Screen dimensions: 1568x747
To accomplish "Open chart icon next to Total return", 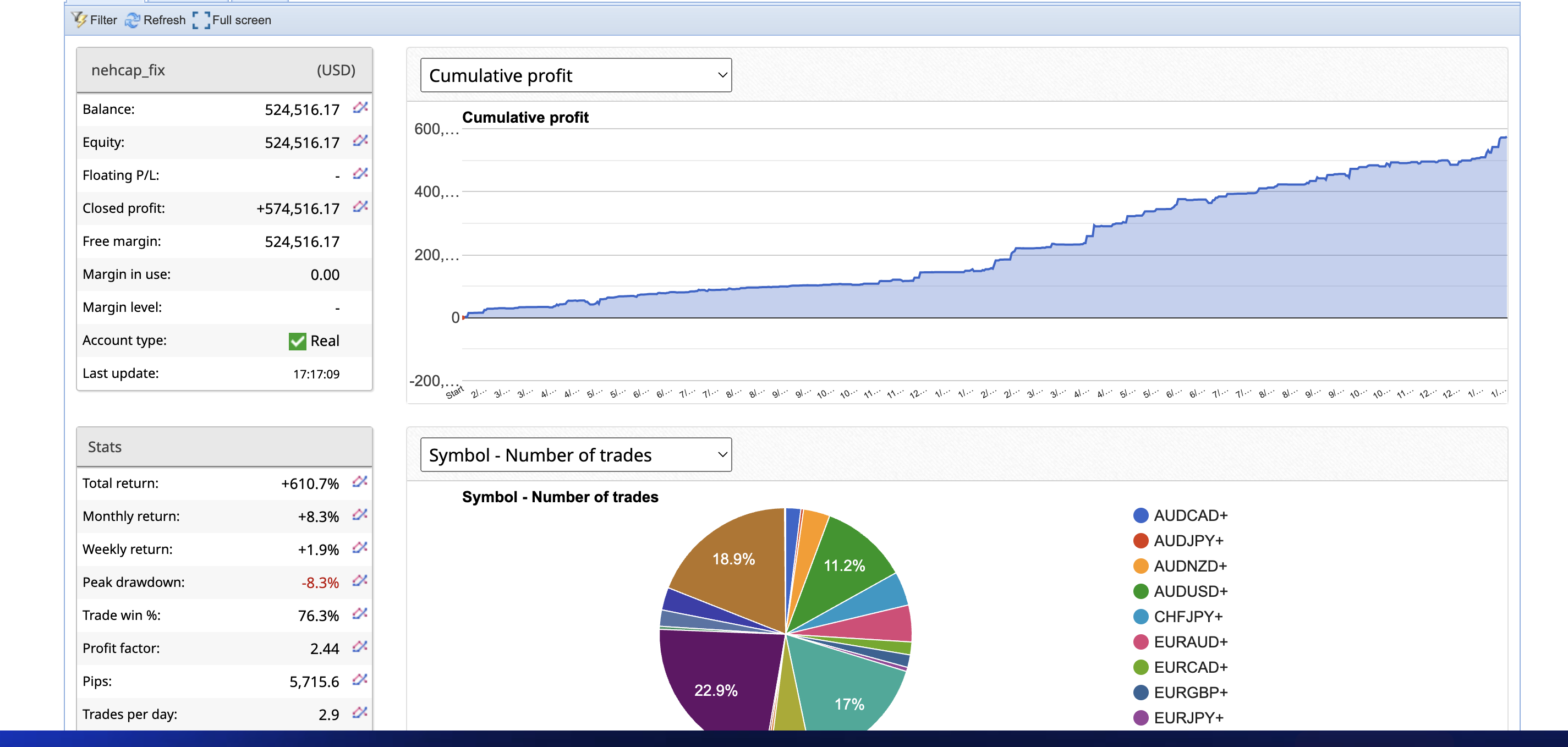I will (x=360, y=481).
